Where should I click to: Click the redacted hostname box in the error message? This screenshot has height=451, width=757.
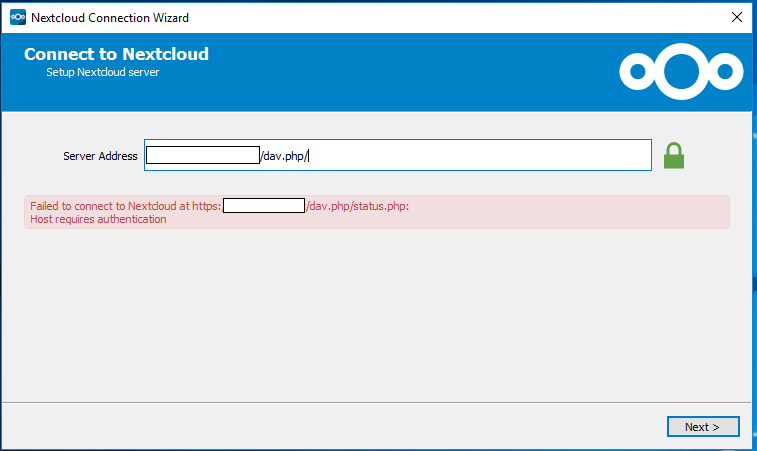264,205
